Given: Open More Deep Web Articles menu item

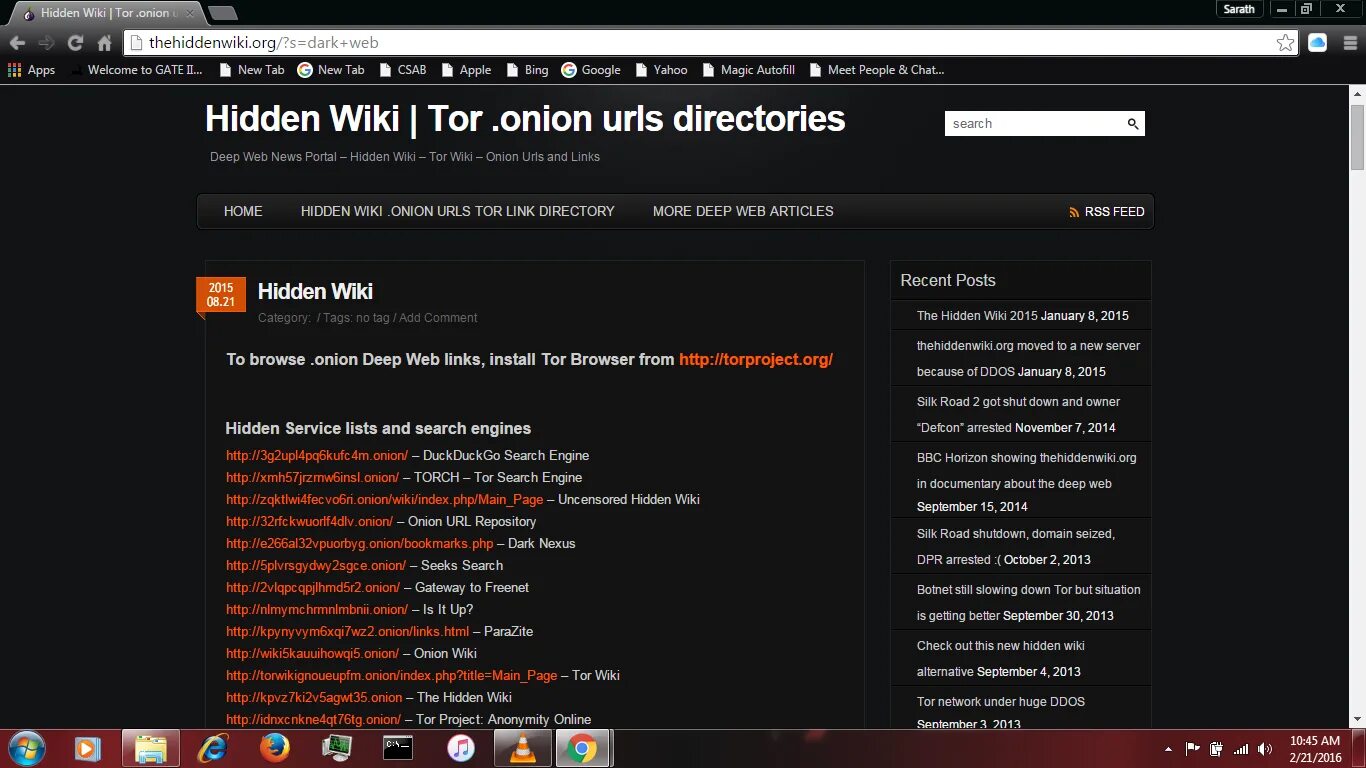Looking at the screenshot, I should point(743,211).
